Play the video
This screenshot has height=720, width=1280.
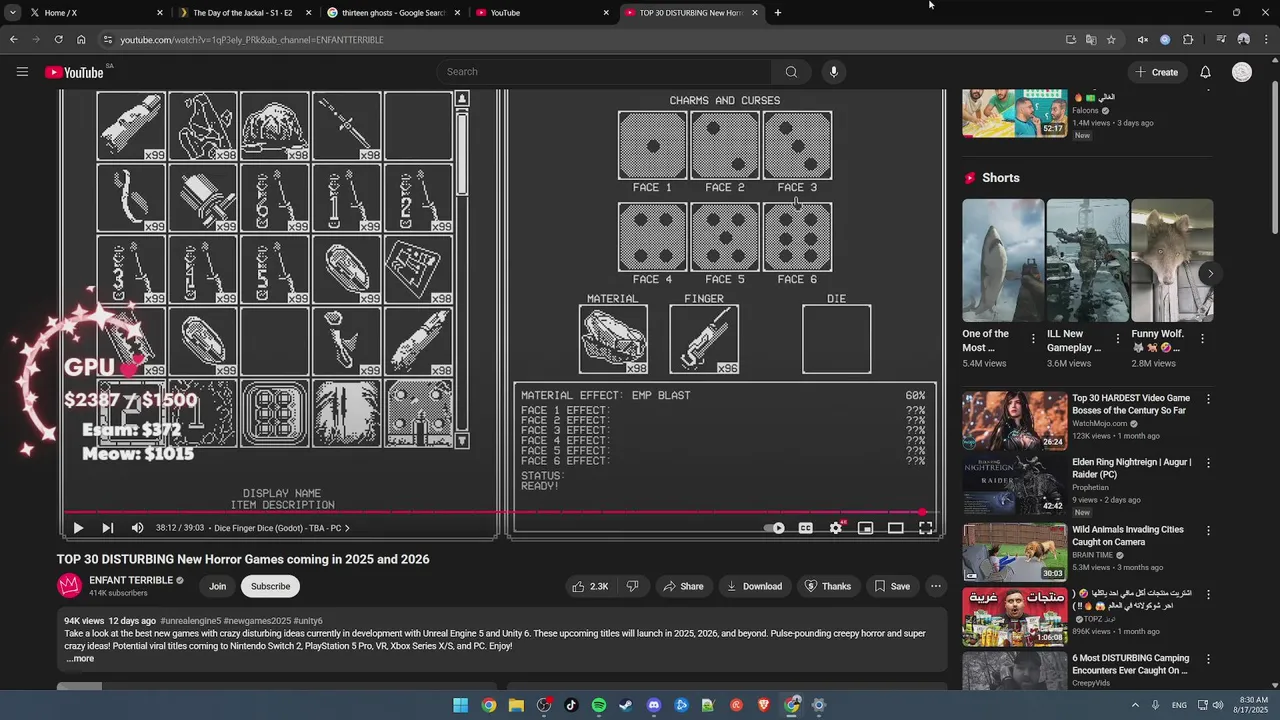coord(78,528)
